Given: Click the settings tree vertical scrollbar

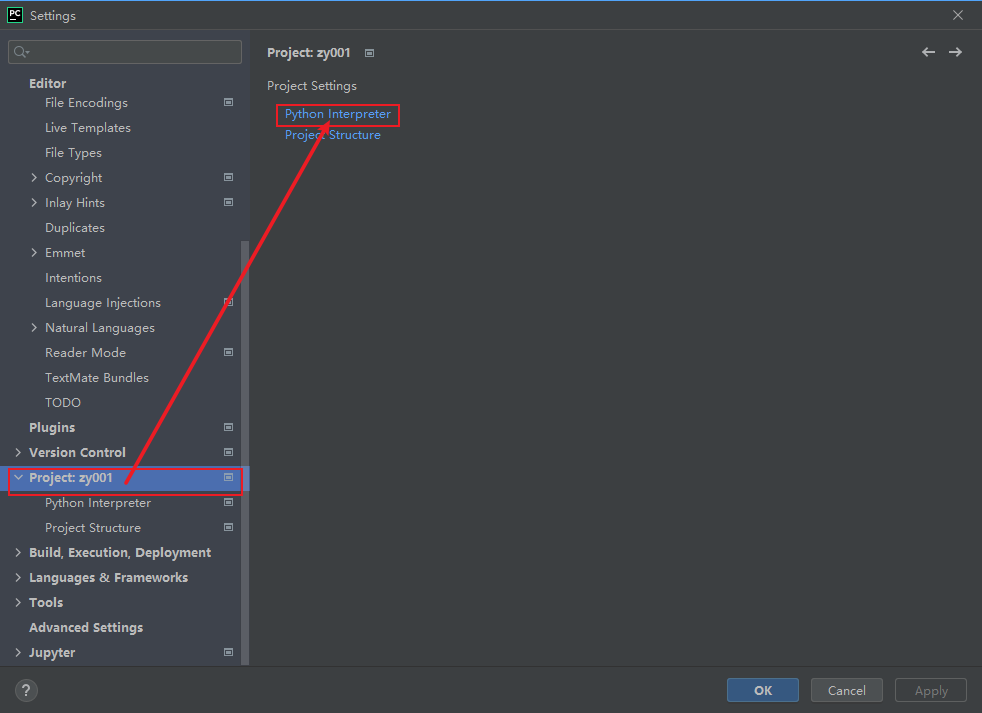Looking at the screenshot, I should (x=245, y=452).
